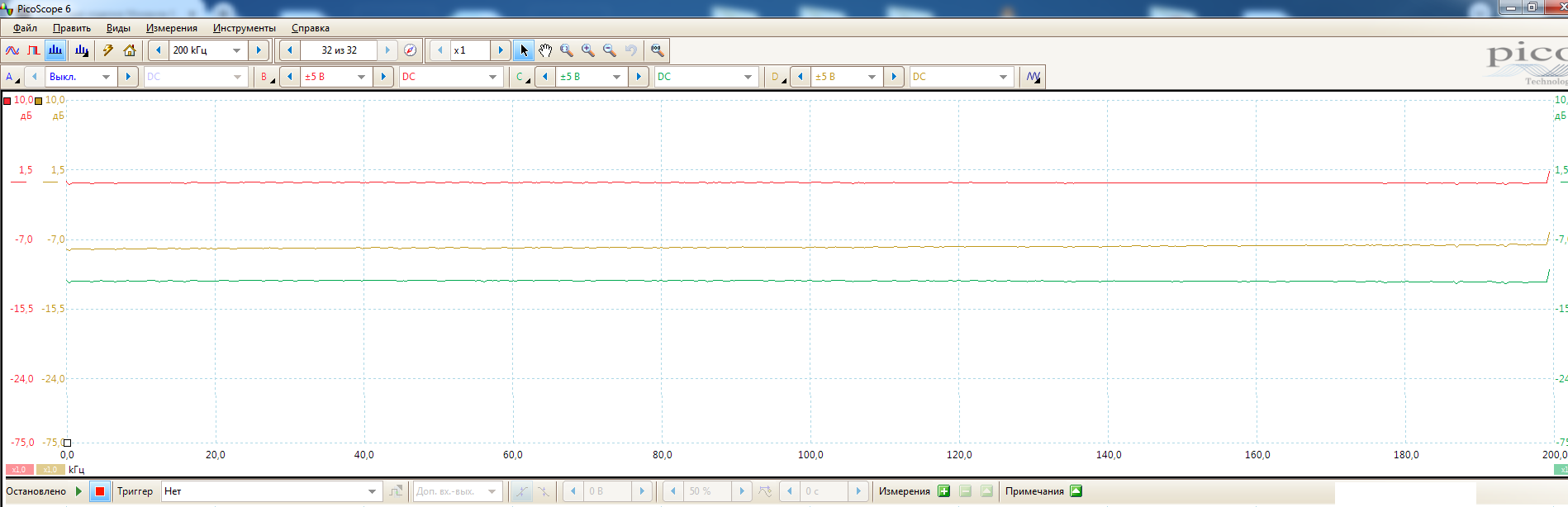Select the persistence mode icon
Screen dimensions: 1568x507
34,50
